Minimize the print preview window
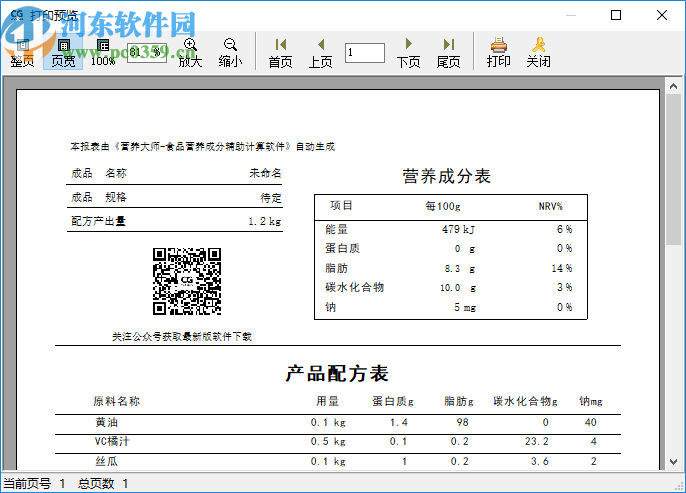Image resolution: width=686 pixels, height=493 pixels. [570, 15]
